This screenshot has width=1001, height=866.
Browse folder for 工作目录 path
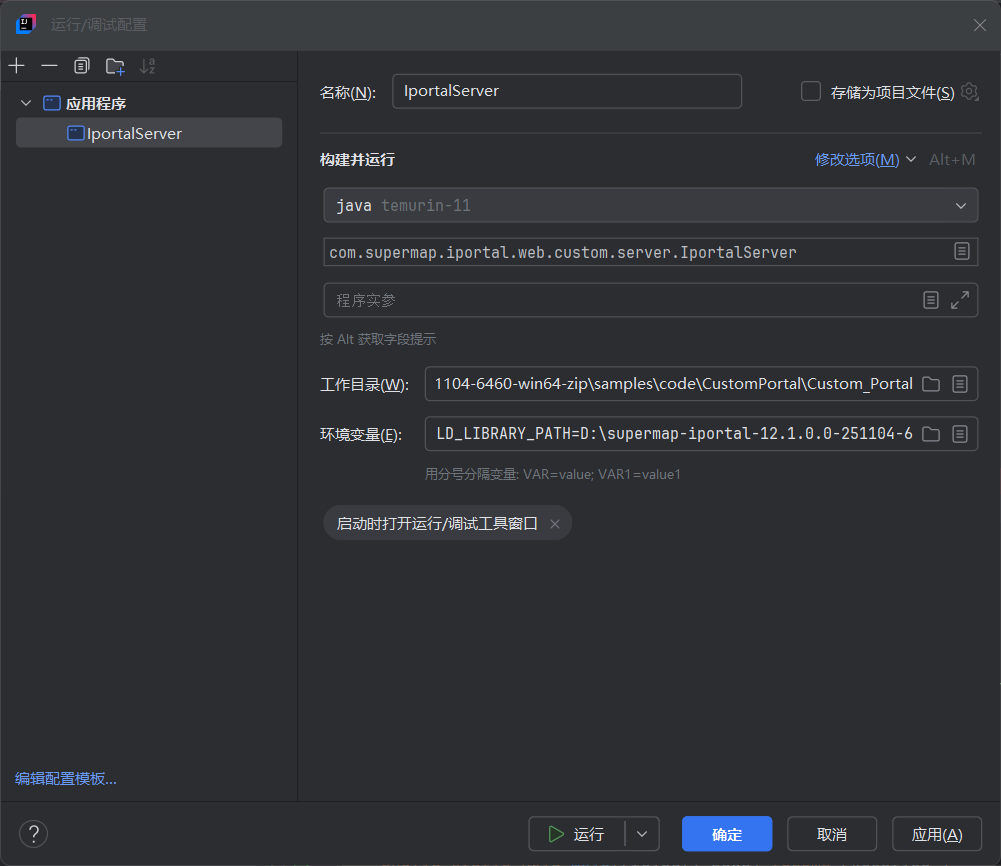click(x=930, y=384)
